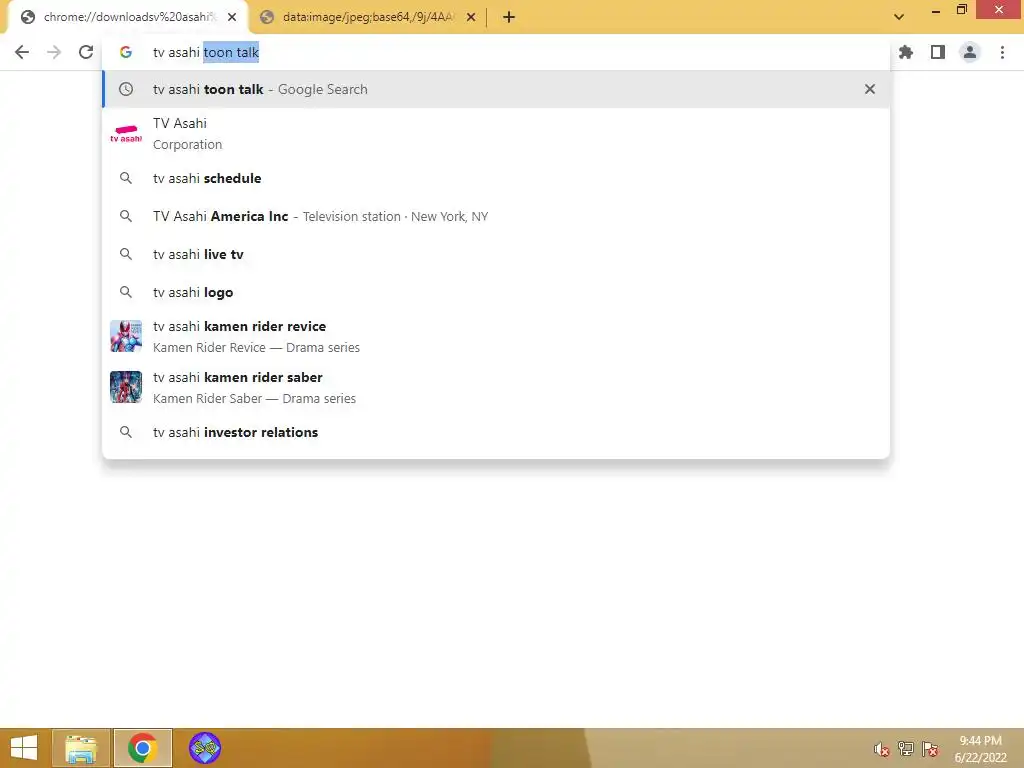This screenshot has width=1024, height=768.
Task: Open the purple app on the taskbar
Action: point(205,748)
